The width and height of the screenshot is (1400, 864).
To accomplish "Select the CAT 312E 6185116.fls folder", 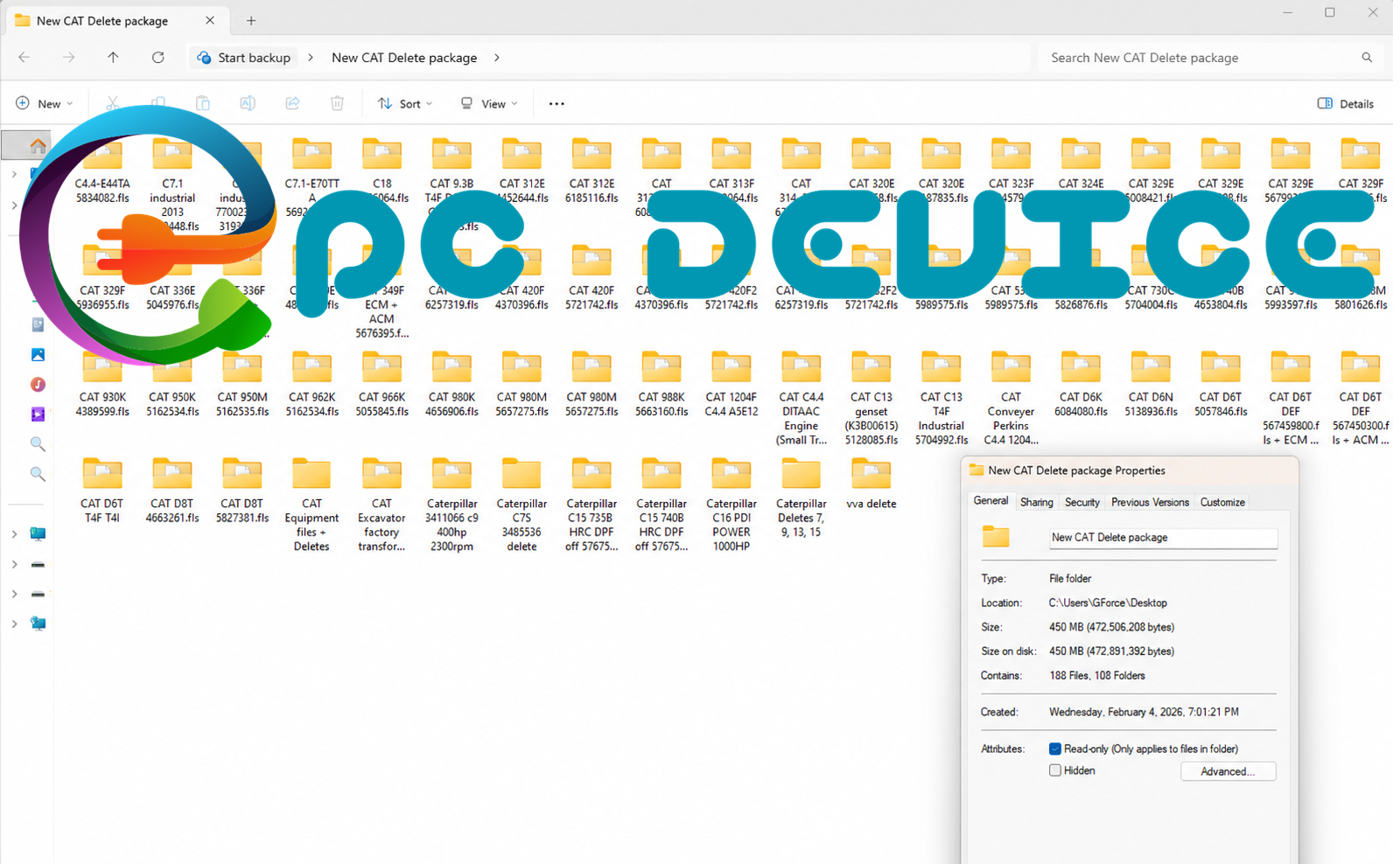I will click(x=591, y=171).
